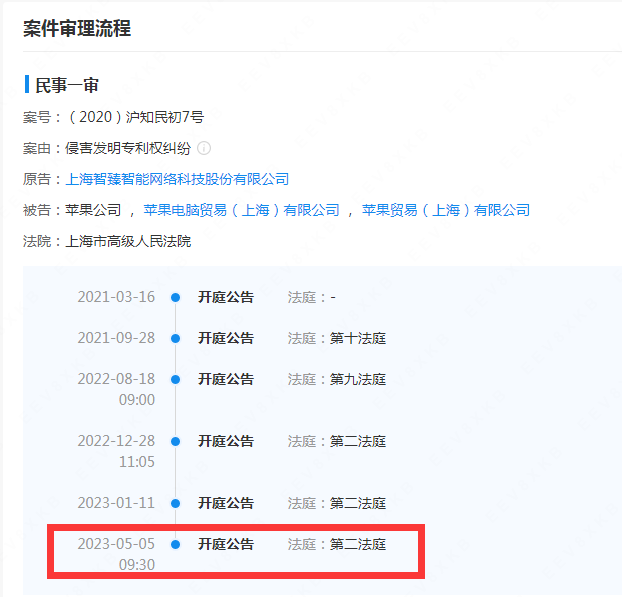This screenshot has height=597, width=622.
Task: Click 开庭公告 in the 2022-12-28 row
Action: pyautogui.click(x=226, y=441)
